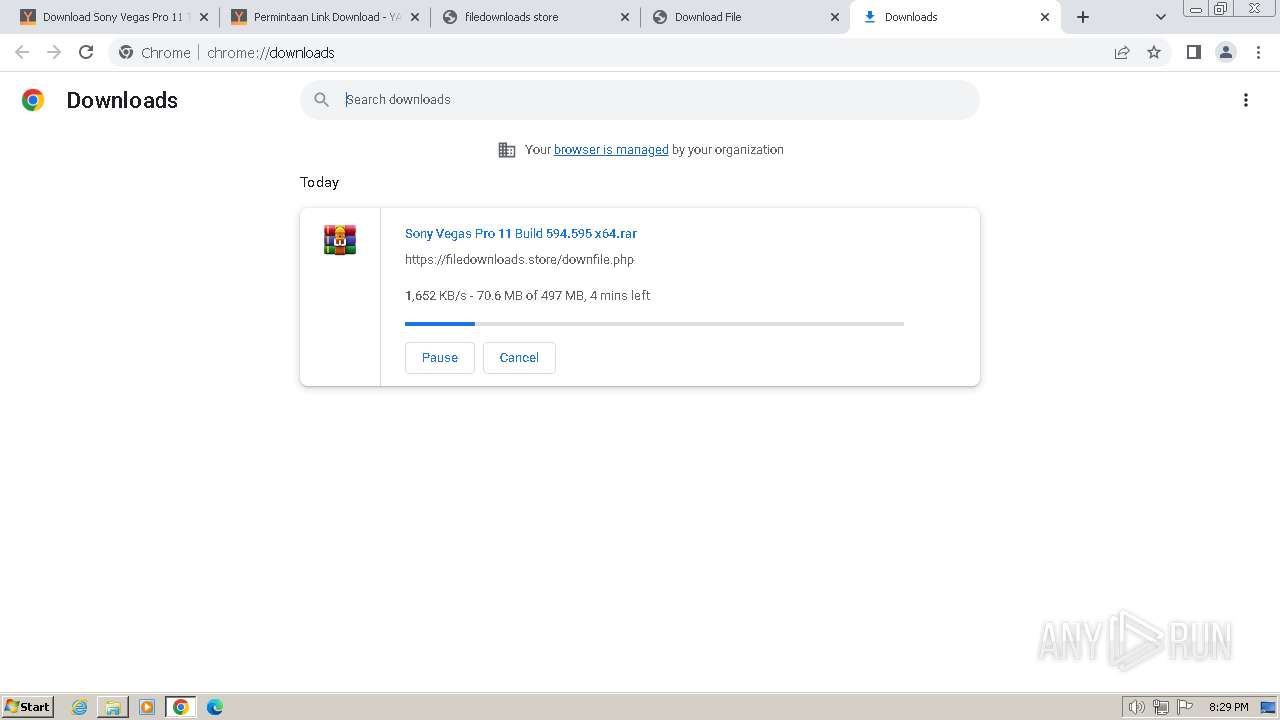Image resolution: width=1280 pixels, height=720 pixels.
Task: Switch to filedownloads store tab
Action: point(535,17)
